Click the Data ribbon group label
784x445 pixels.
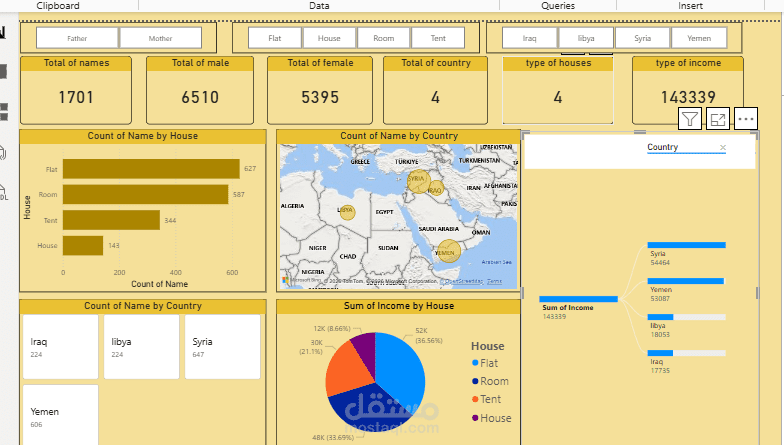click(319, 6)
